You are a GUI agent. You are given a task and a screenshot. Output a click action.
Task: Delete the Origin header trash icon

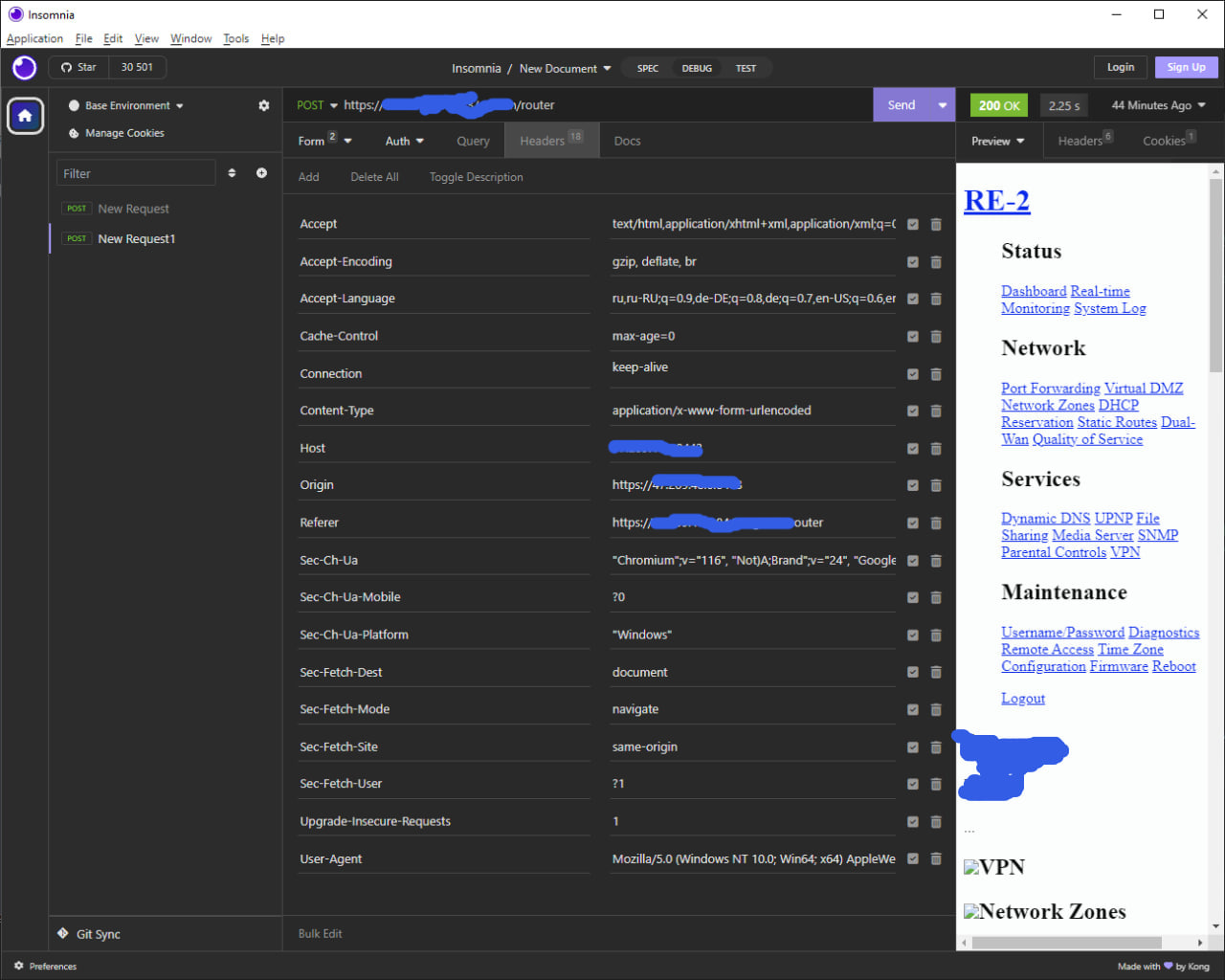point(936,485)
